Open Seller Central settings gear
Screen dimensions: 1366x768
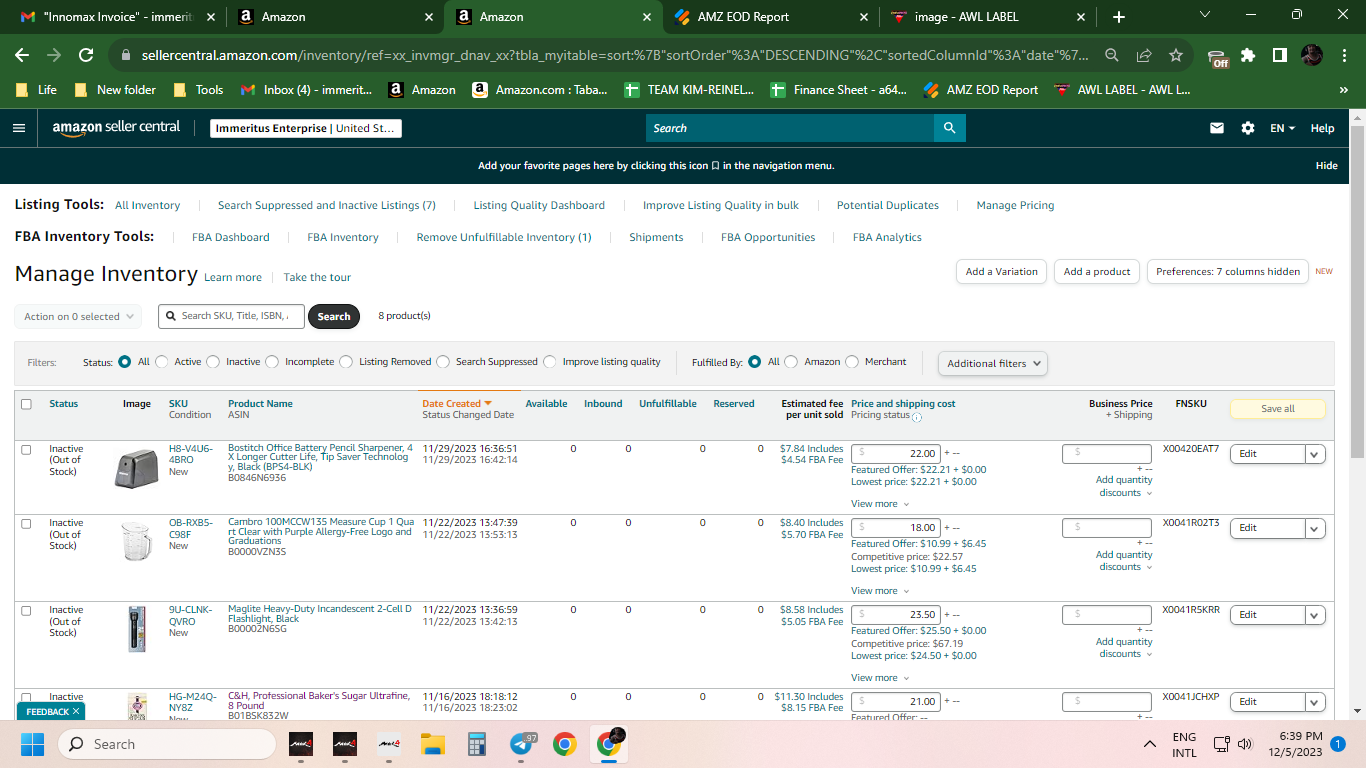1248,128
